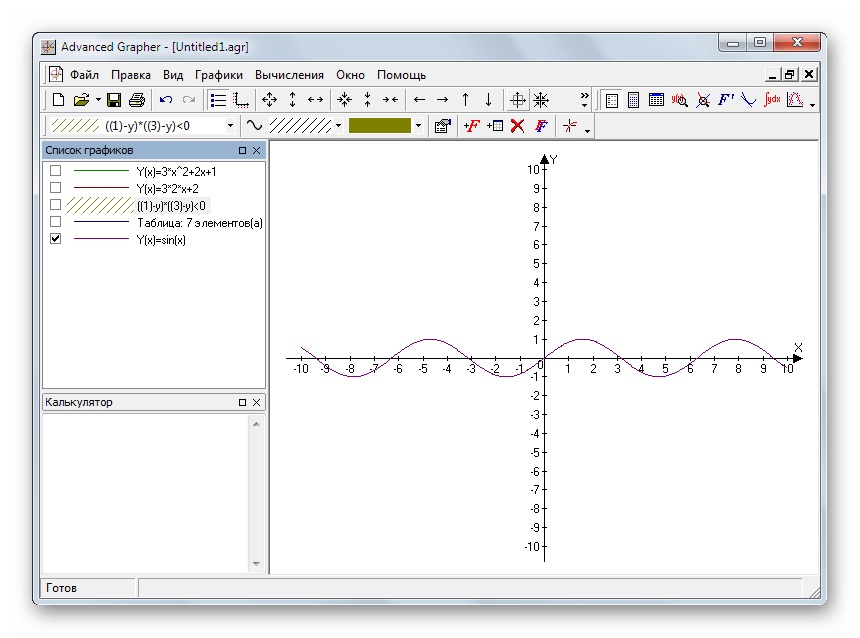Open the hatch pattern style dropdown
This screenshot has height=638, width=860.
[338, 126]
